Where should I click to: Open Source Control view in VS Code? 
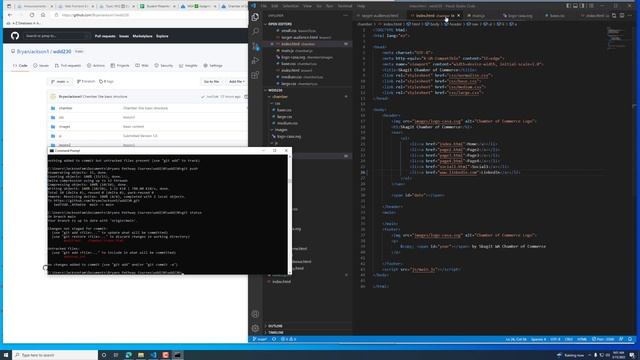[x=256, y=46]
